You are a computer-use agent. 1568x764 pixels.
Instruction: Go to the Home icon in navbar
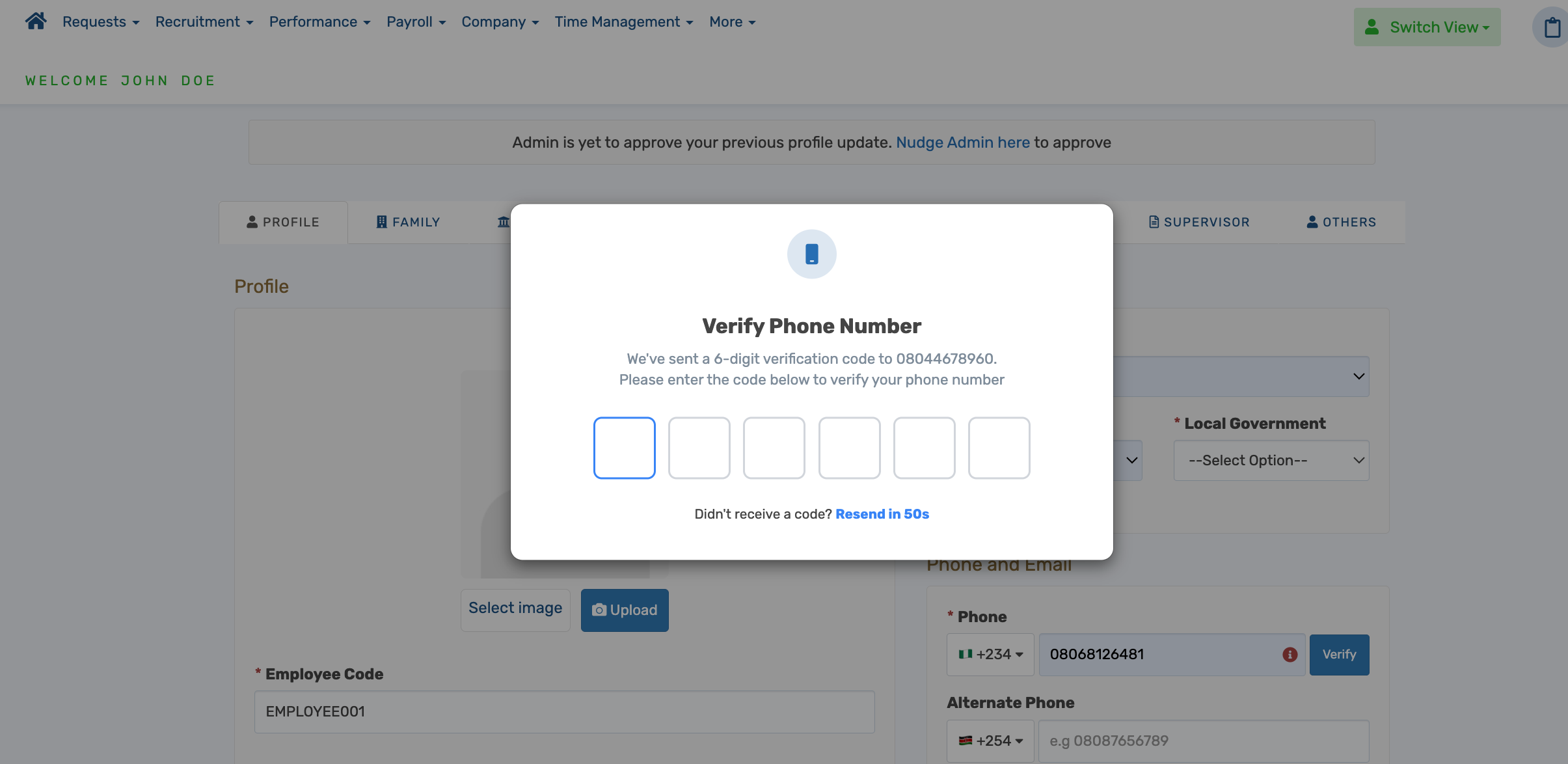(36, 21)
